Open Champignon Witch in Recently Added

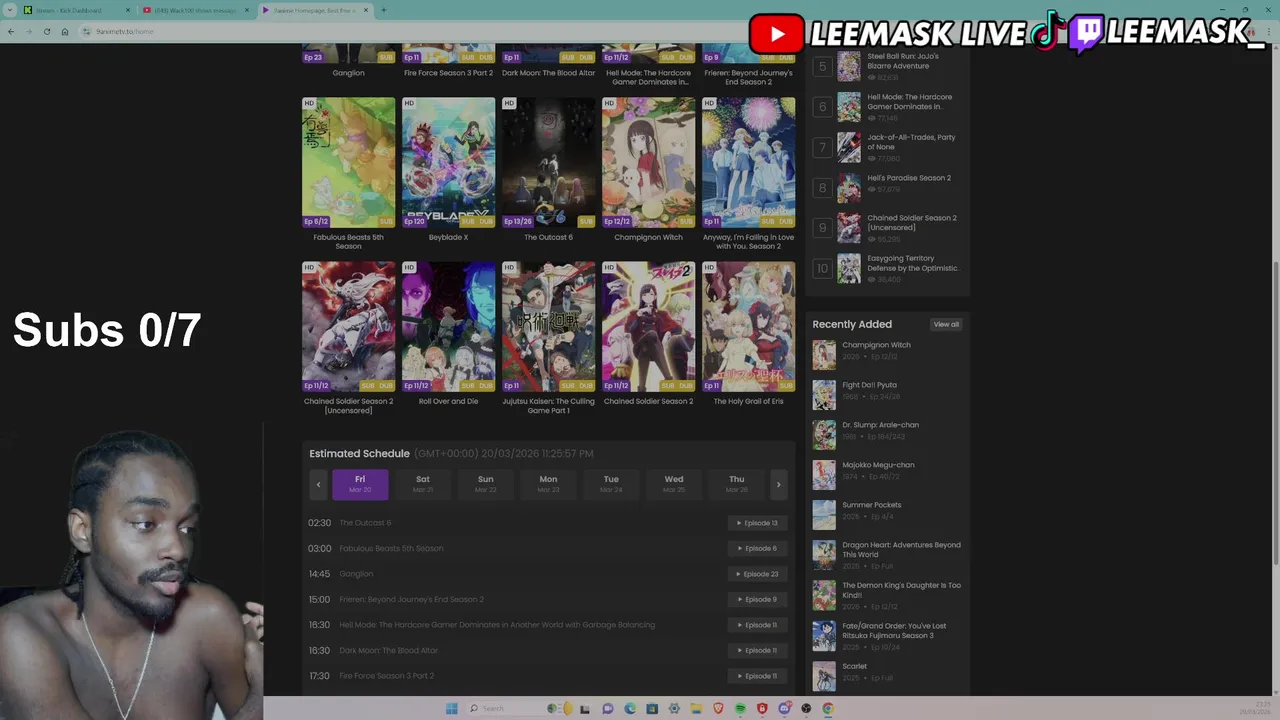click(876, 345)
